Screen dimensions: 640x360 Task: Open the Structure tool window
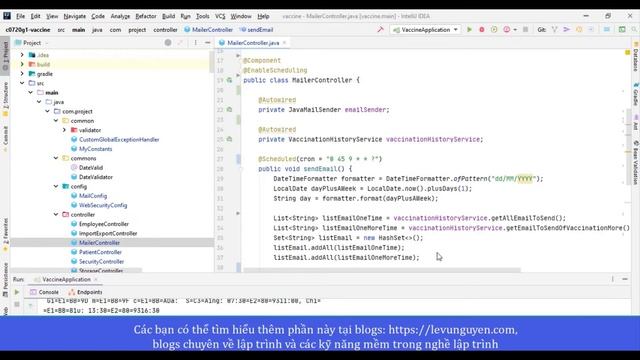[5, 99]
